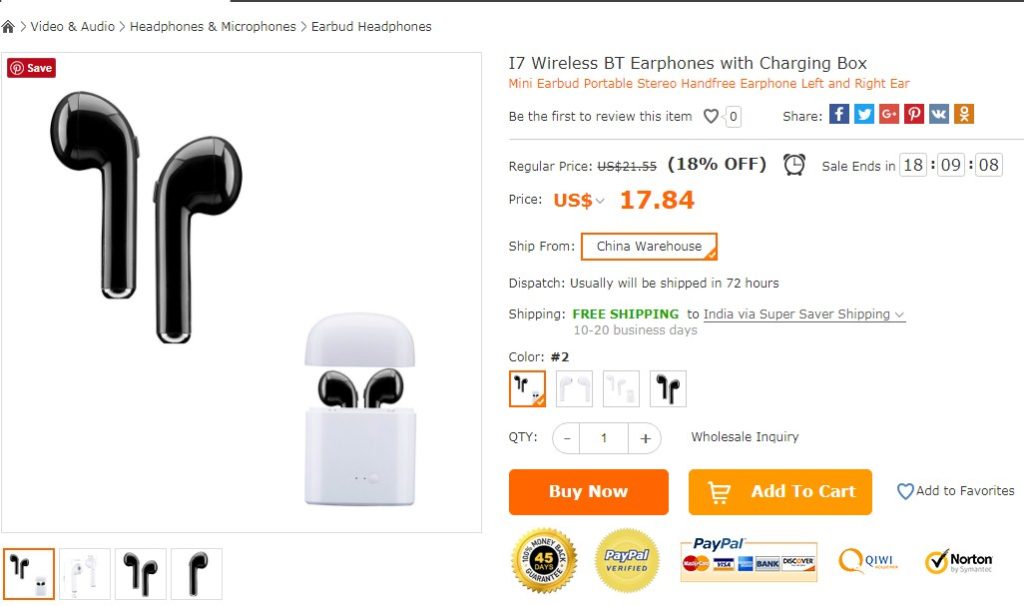Viewport: 1024px width, 606px height.
Task: Share via the Odnoklassniki icon
Action: pos(964,115)
